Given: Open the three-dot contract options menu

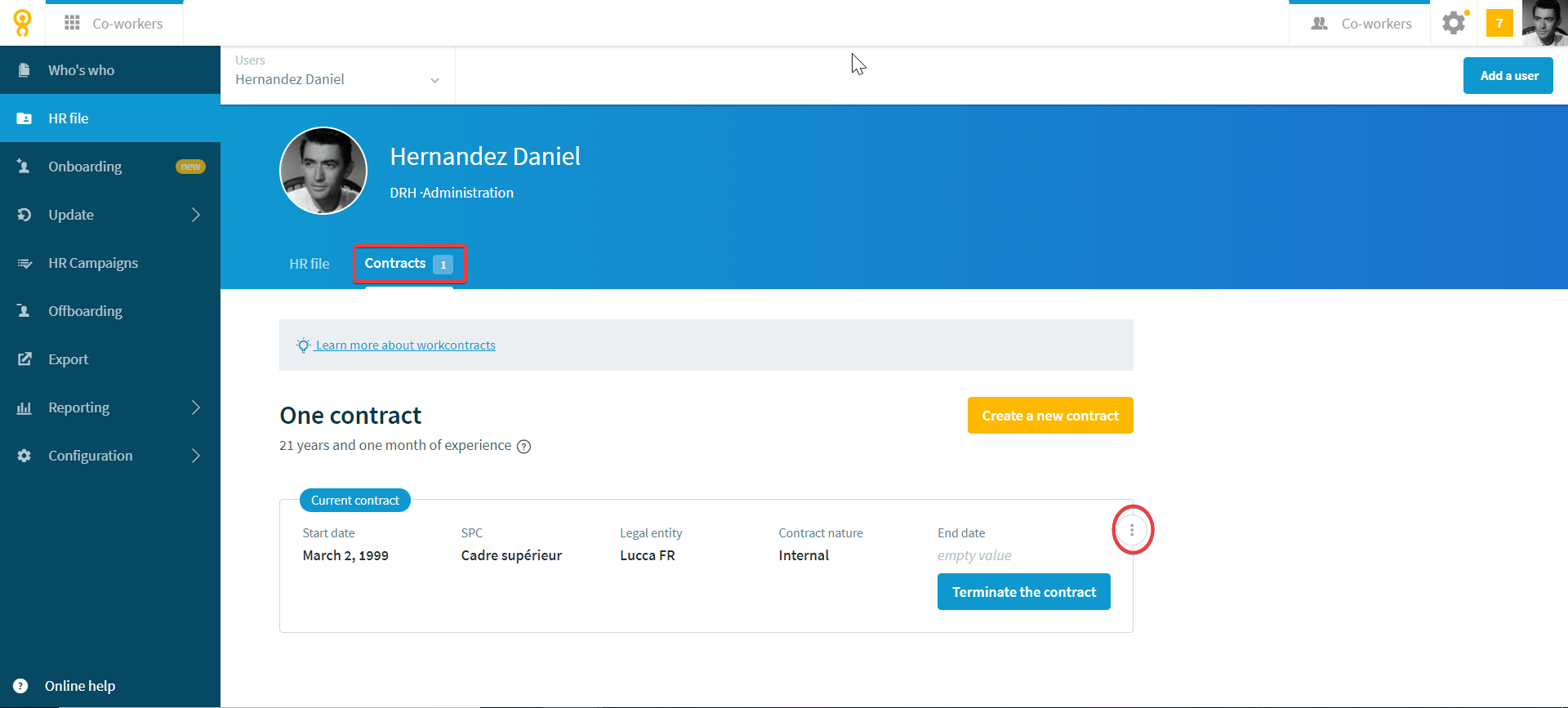Looking at the screenshot, I should point(1132,530).
